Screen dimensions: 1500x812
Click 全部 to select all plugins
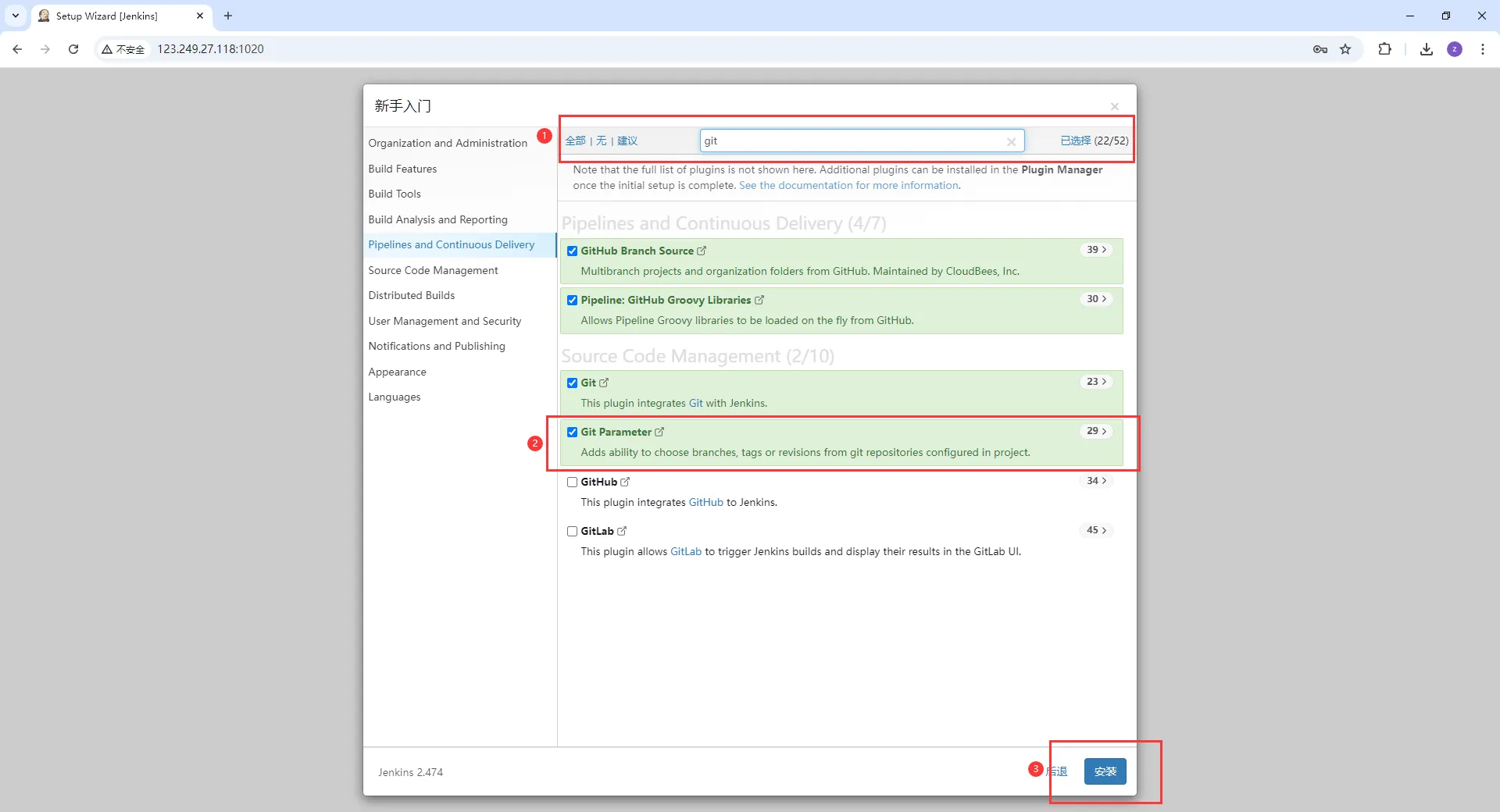575,141
